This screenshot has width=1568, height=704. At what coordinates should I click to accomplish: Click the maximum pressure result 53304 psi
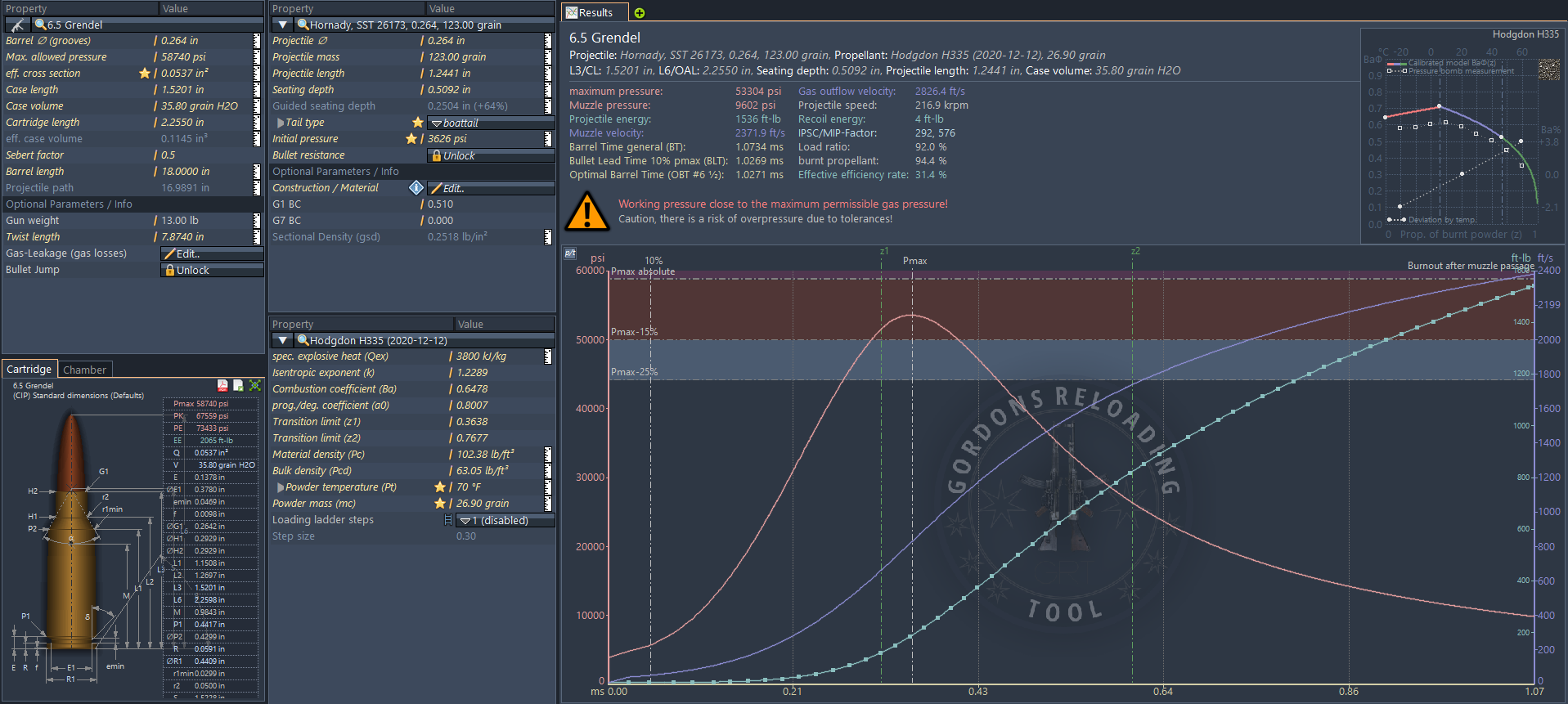click(757, 92)
